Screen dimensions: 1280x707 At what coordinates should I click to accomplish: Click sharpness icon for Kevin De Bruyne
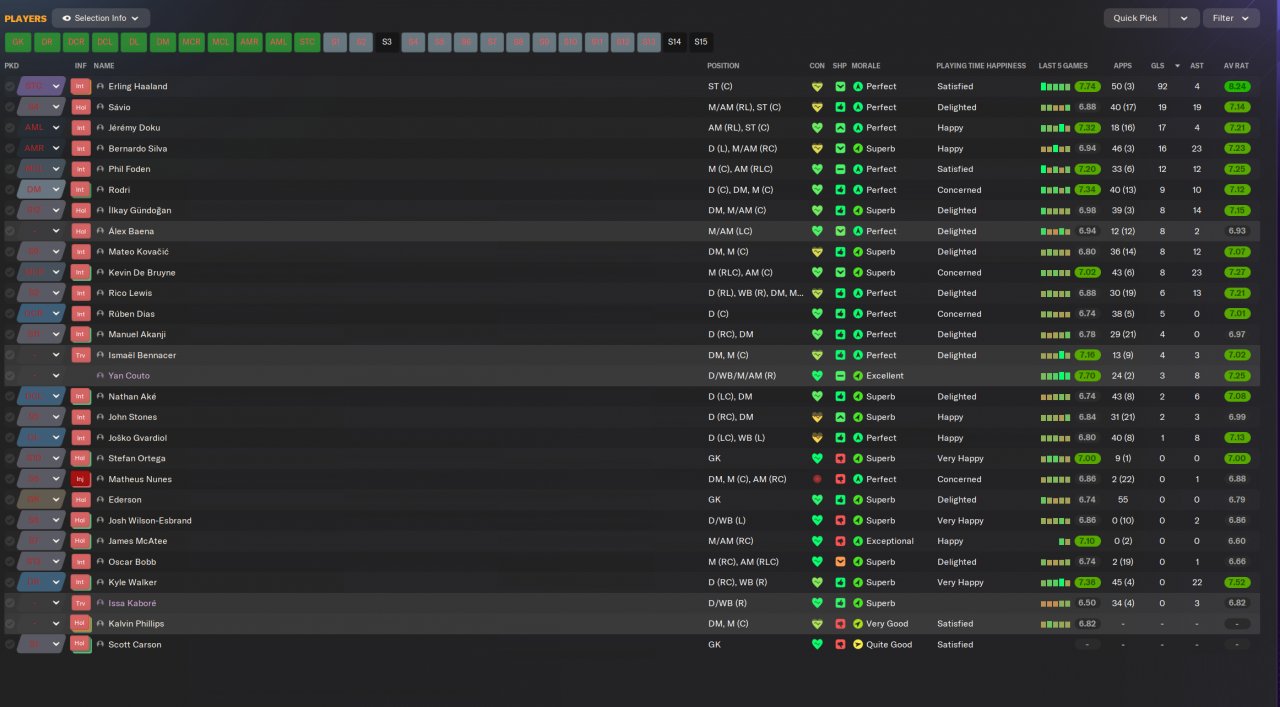tap(841, 272)
